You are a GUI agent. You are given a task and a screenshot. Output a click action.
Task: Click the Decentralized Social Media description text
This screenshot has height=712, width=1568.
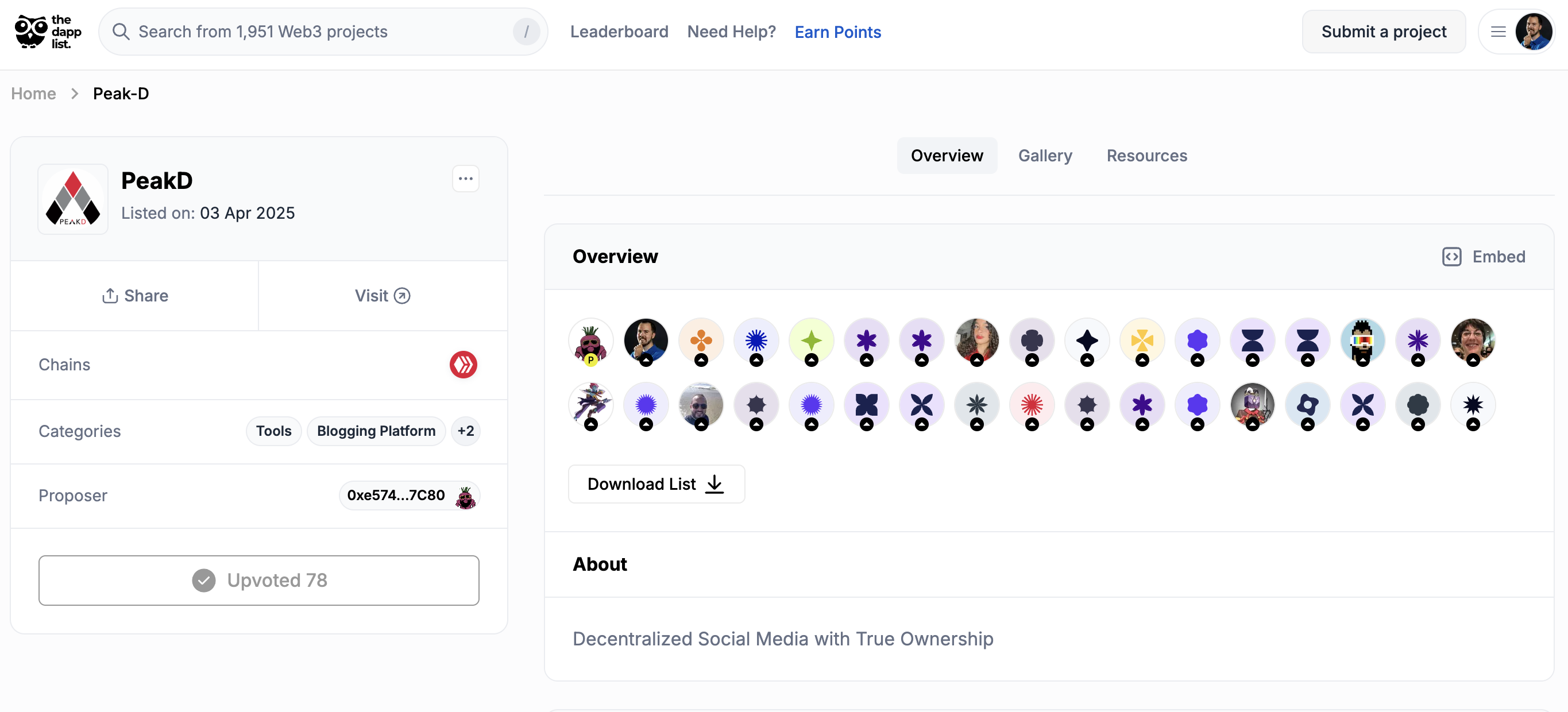pos(783,639)
